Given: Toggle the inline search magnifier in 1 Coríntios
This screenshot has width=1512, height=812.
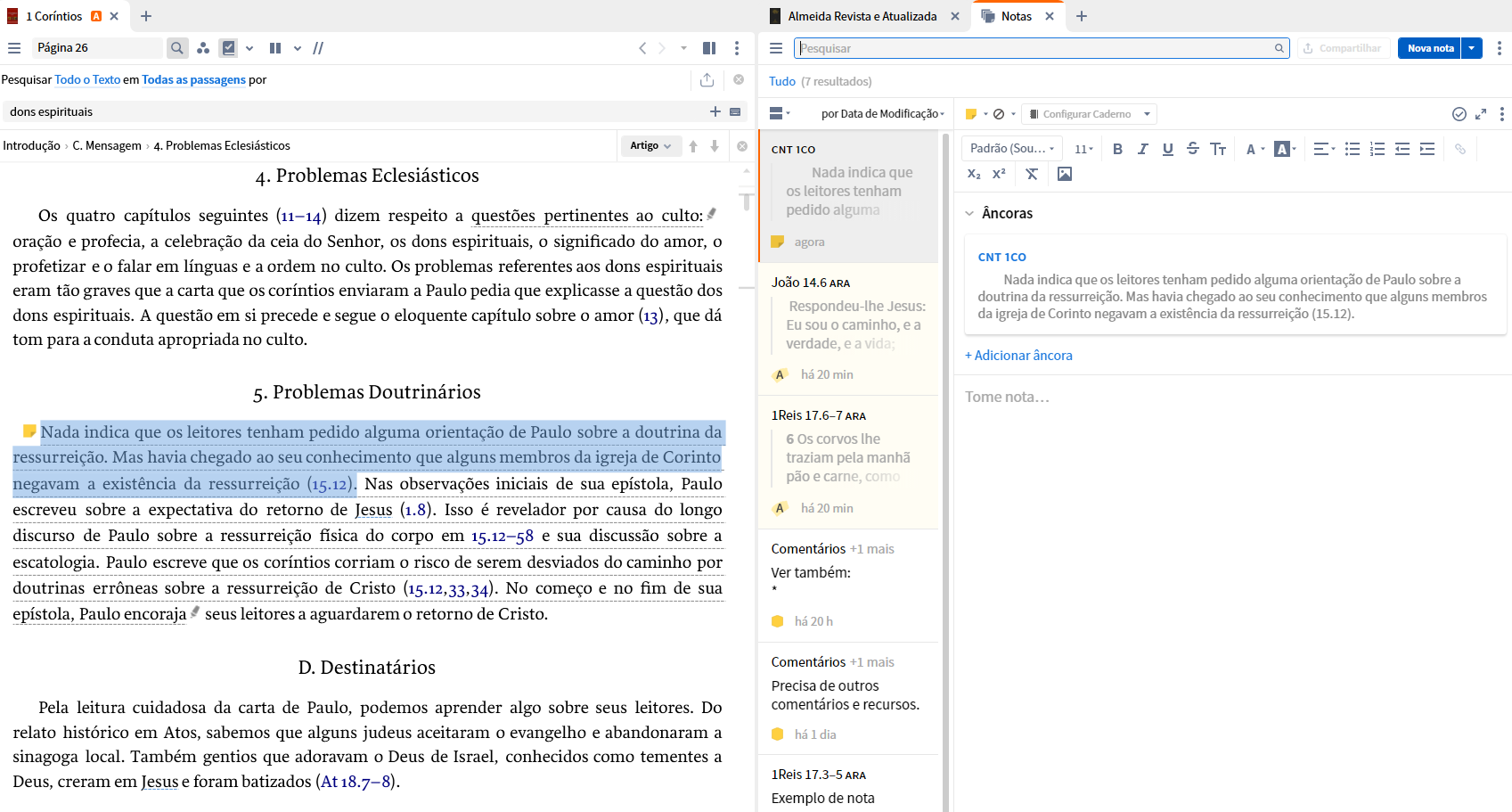Looking at the screenshot, I should click(x=177, y=48).
